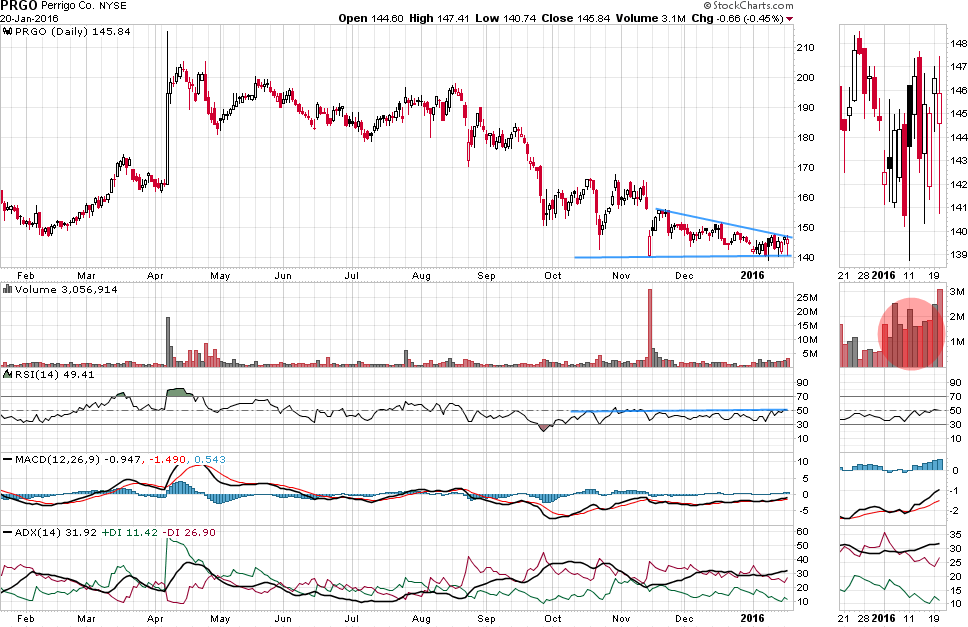Click the red -DI 26.90 value

pos(190,533)
